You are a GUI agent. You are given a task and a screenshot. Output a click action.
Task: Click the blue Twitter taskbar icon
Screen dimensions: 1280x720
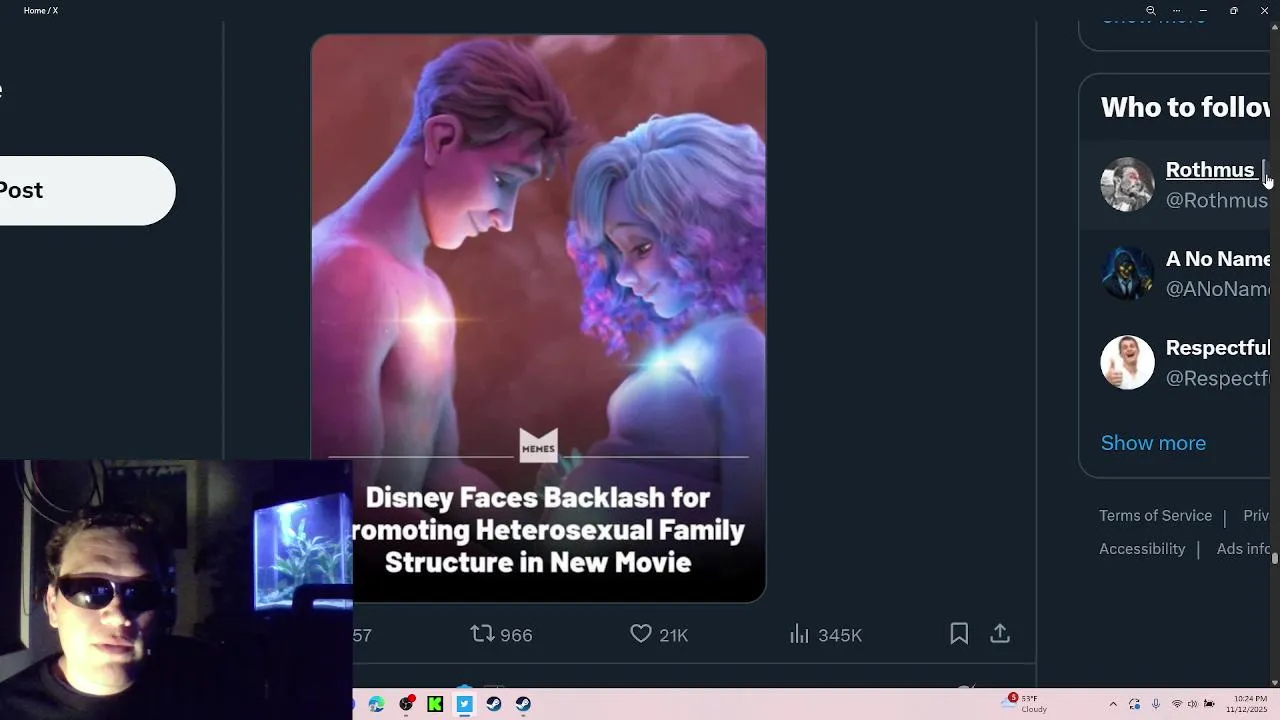click(464, 704)
